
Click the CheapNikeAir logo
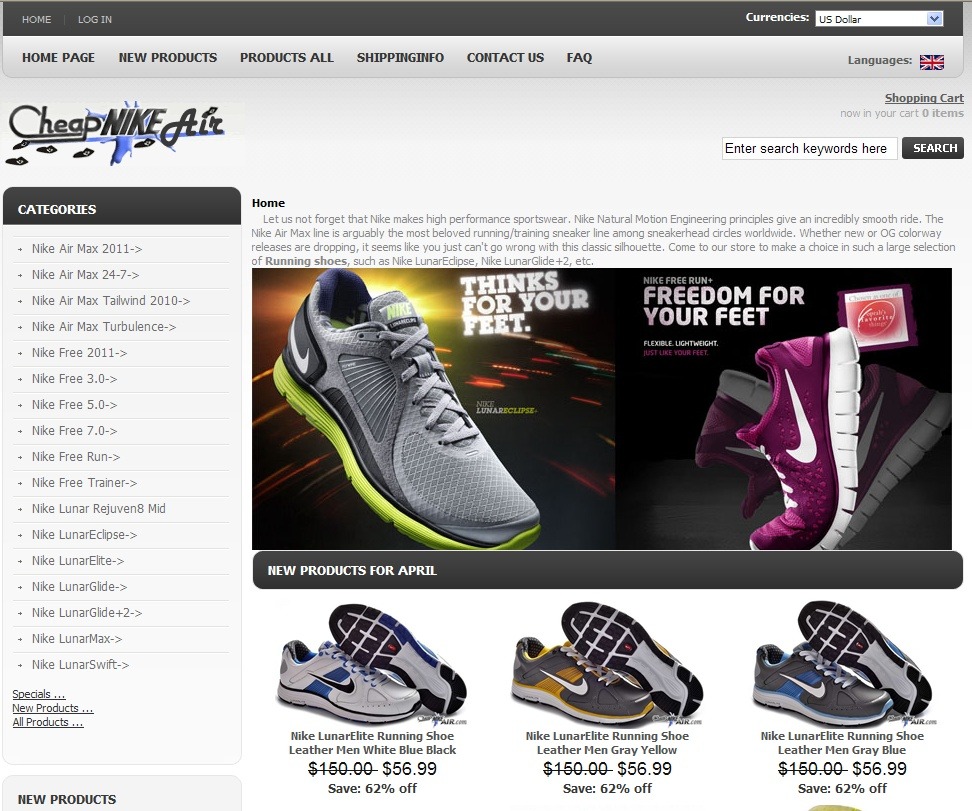tap(115, 133)
